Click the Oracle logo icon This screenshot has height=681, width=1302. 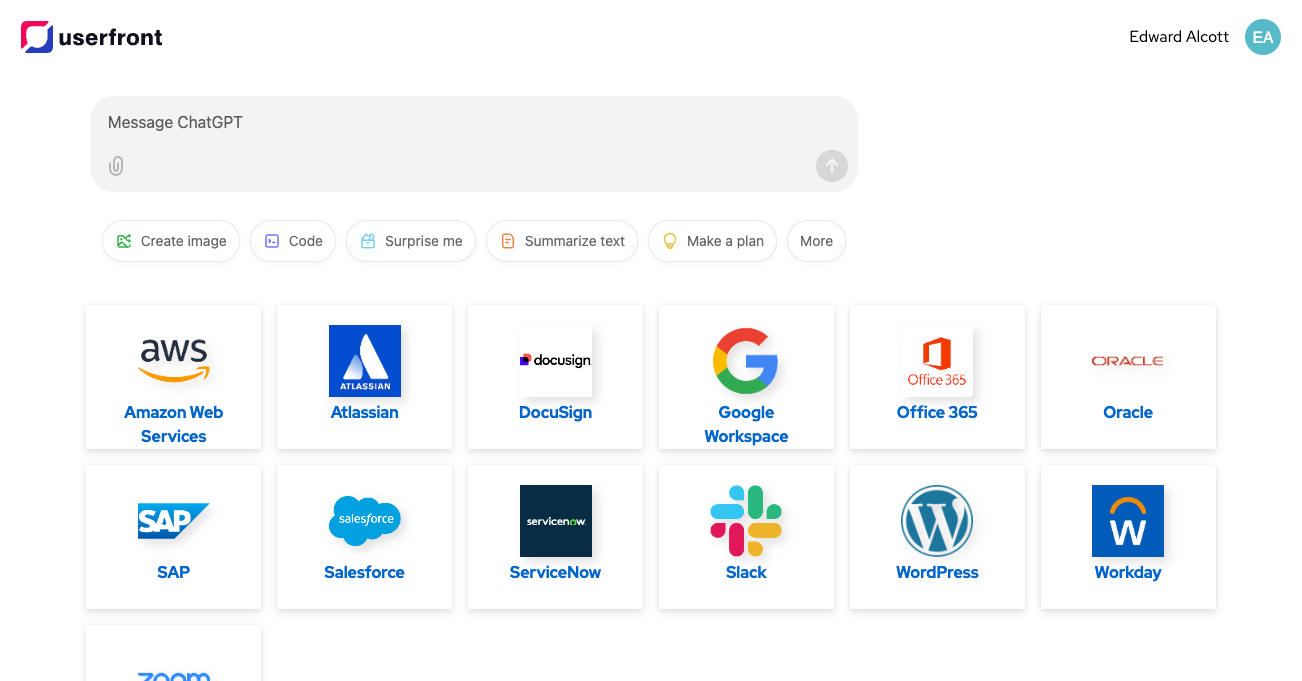(x=1128, y=361)
